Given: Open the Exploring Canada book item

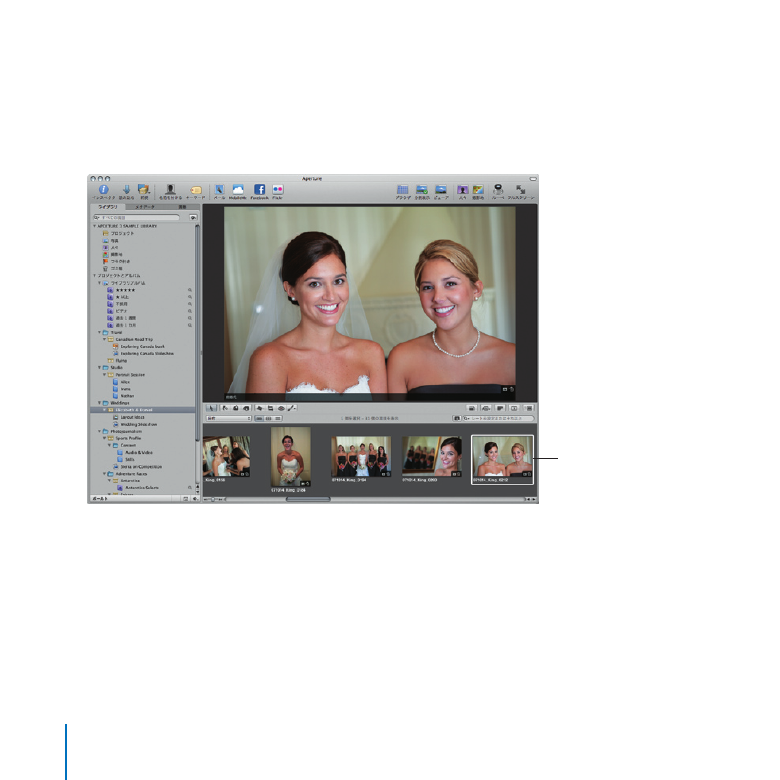Looking at the screenshot, I should pyautogui.click(x=138, y=346).
